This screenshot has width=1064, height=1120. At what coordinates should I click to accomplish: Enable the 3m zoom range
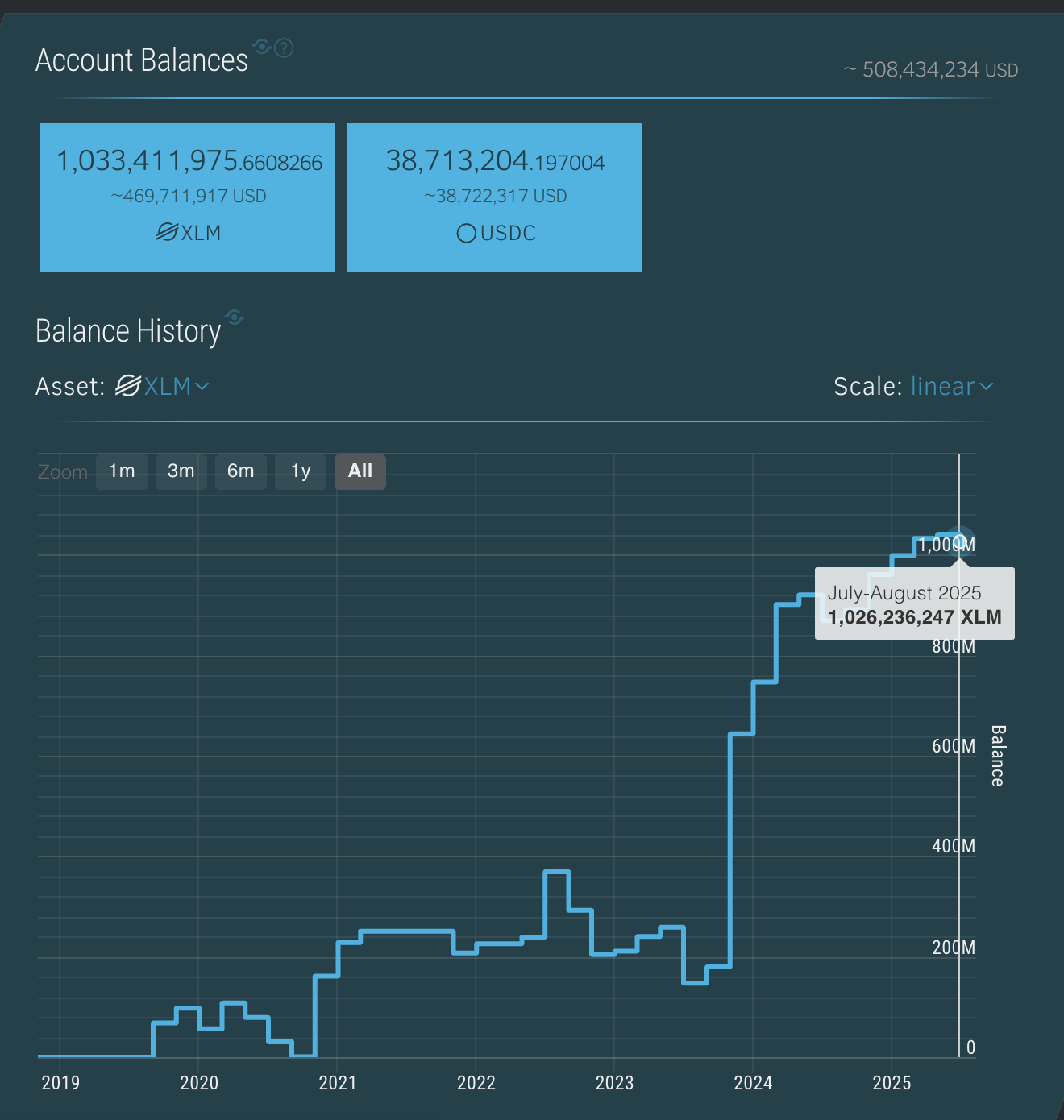pos(181,471)
